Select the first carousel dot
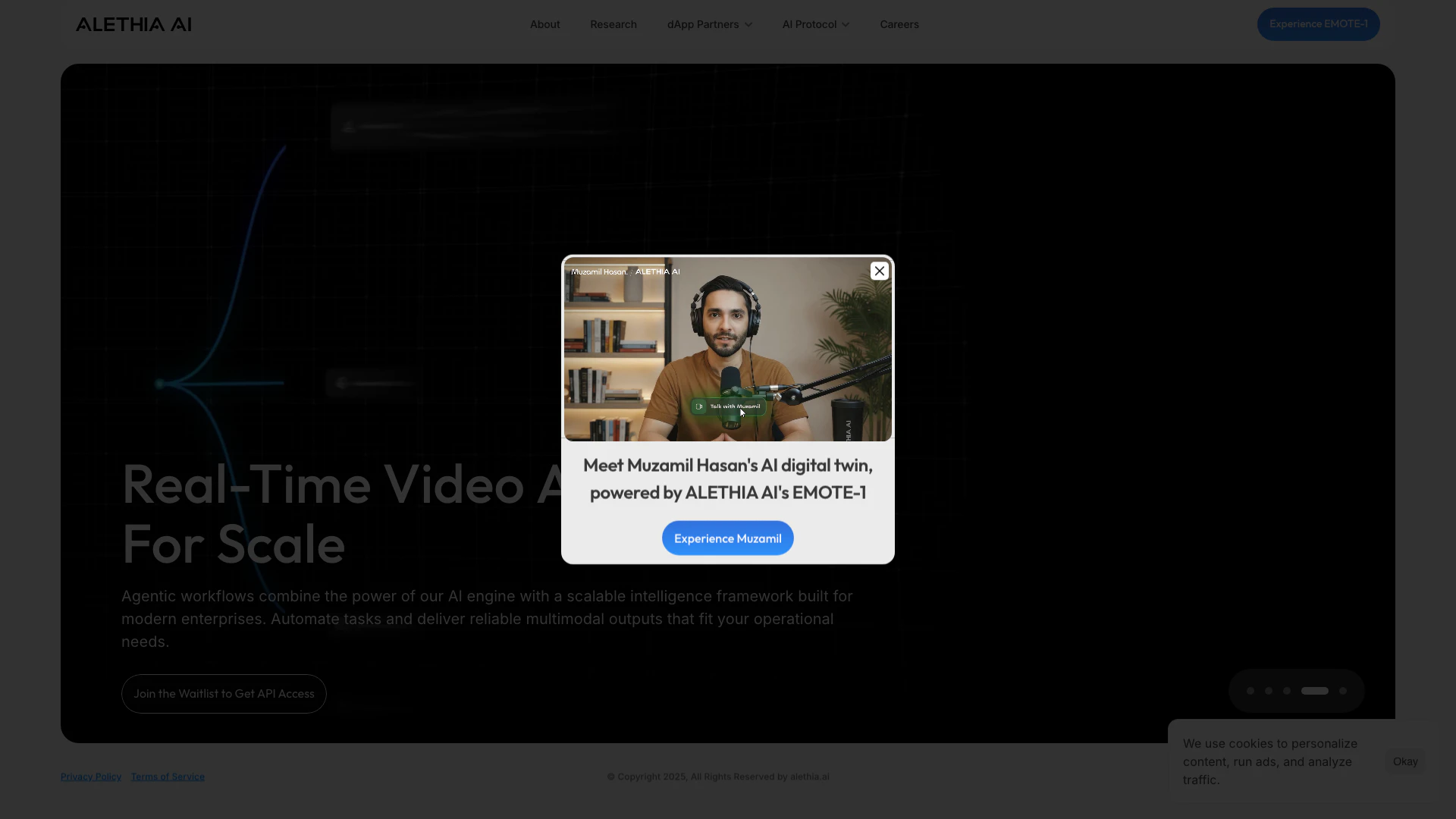This screenshot has height=819, width=1456. 1250,691
